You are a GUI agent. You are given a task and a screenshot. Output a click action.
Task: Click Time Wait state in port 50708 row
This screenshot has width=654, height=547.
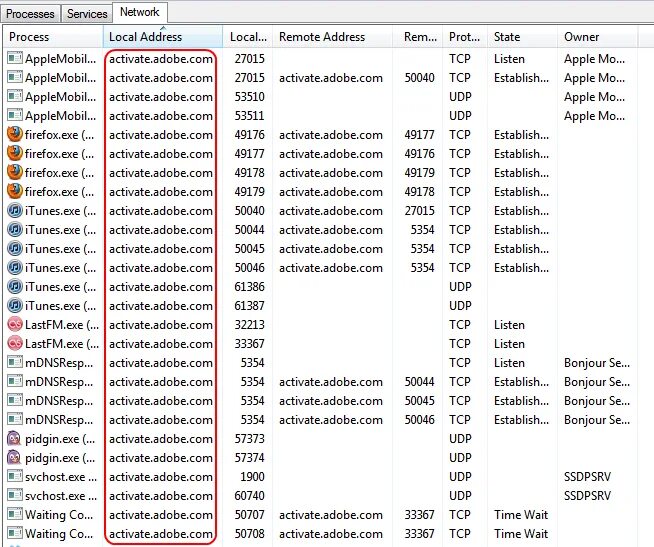click(521, 534)
